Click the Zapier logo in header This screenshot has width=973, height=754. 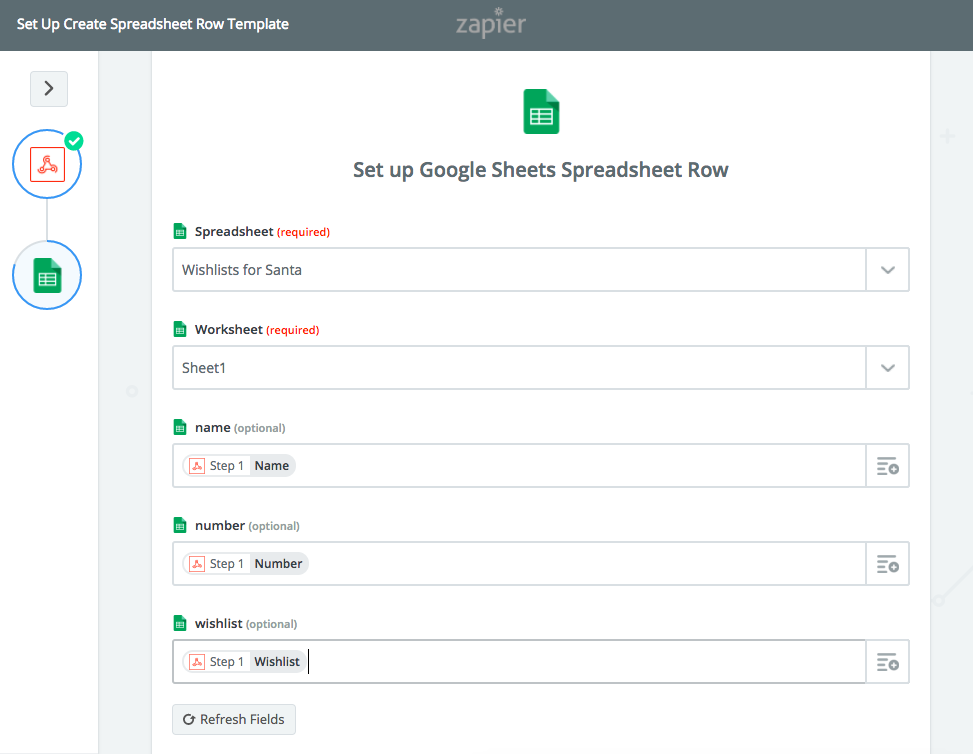coord(490,24)
